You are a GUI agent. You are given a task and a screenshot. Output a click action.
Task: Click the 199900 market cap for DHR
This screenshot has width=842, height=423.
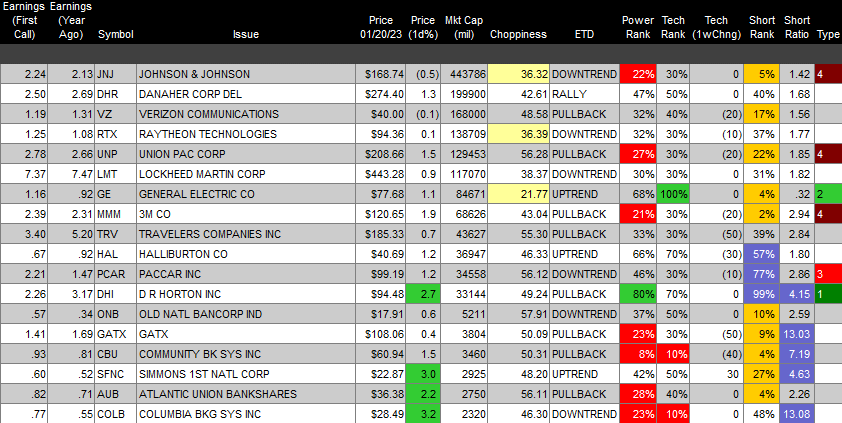coord(464,94)
